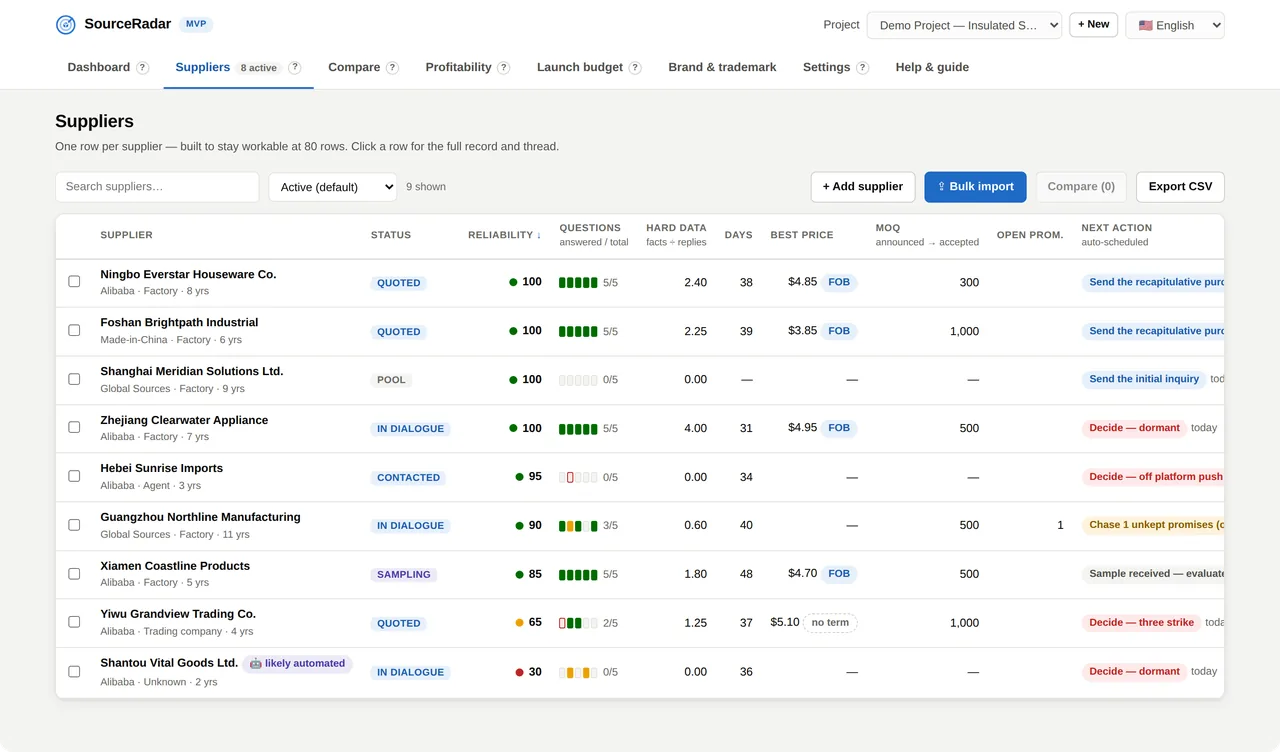
Task: Toggle the Hebei Sunrise Imports checkbox
Action: click(x=74, y=477)
